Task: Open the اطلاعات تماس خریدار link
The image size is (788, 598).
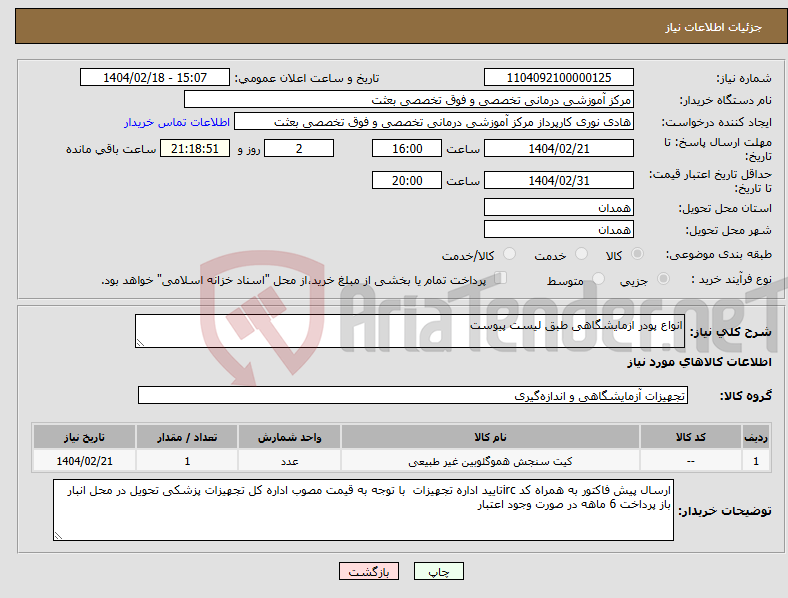Action: [x=177, y=122]
